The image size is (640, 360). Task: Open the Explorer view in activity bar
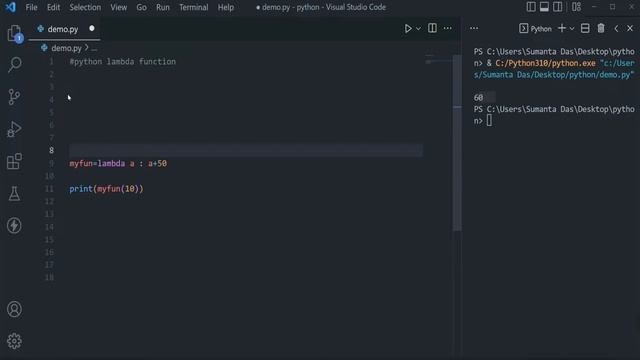coord(14,33)
